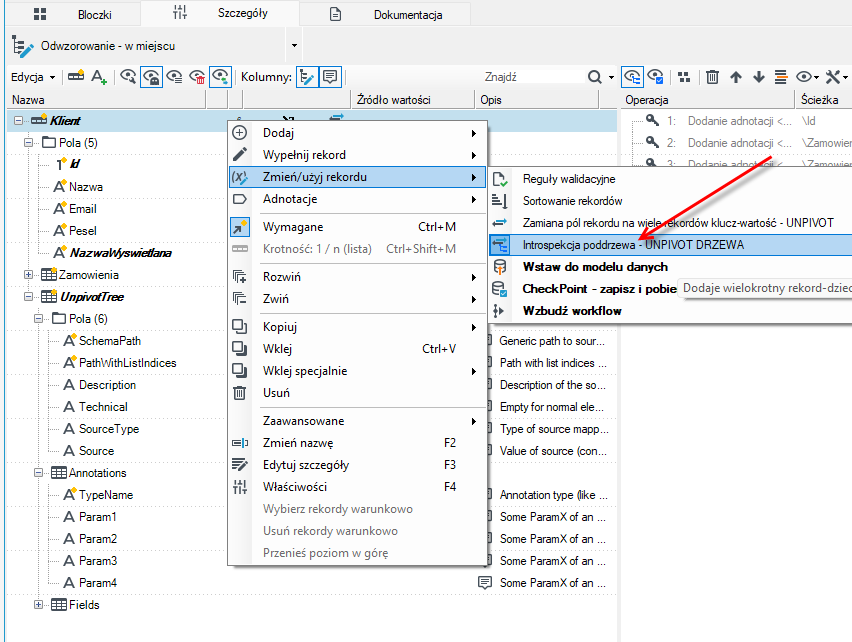Choose Introspekcja poddrzewa - UNPIVOT DRZEWA
The width and height of the screenshot is (852, 642).
(x=671, y=245)
